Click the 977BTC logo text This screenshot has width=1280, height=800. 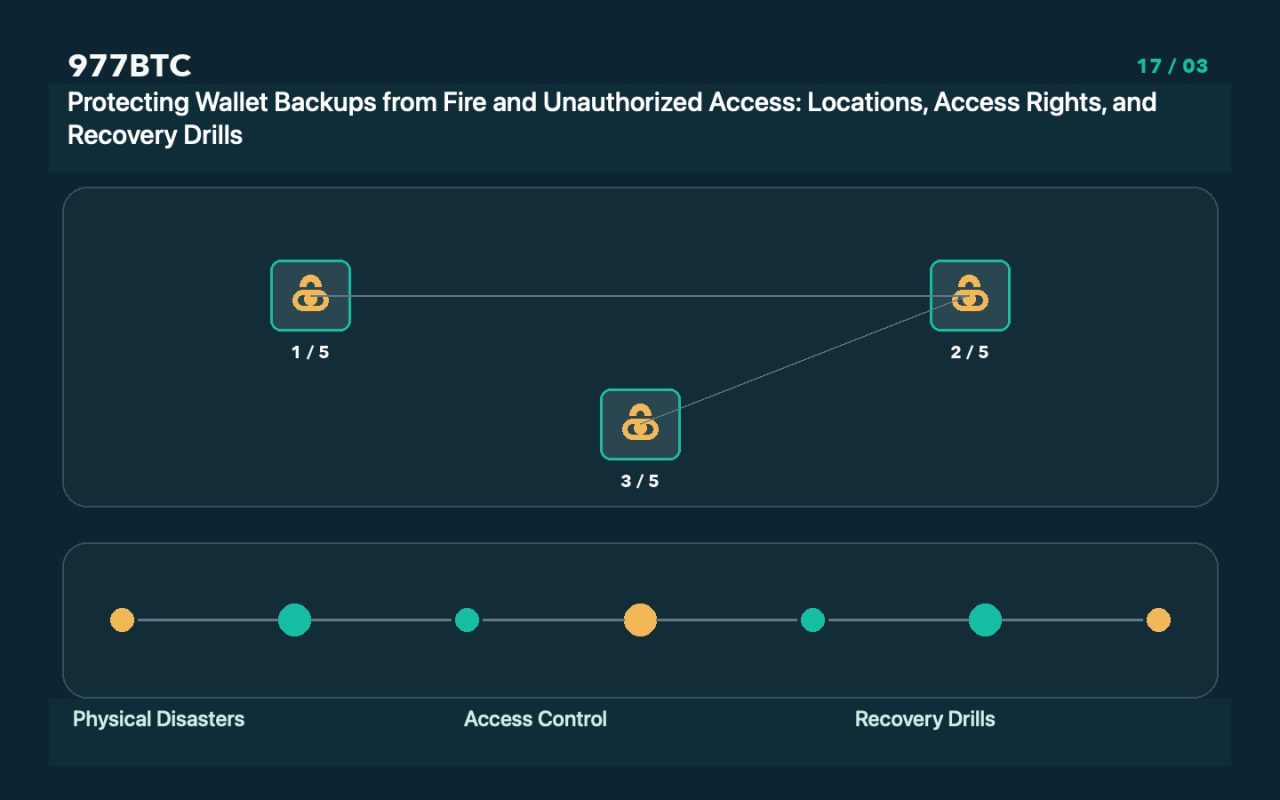[x=129, y=66]
